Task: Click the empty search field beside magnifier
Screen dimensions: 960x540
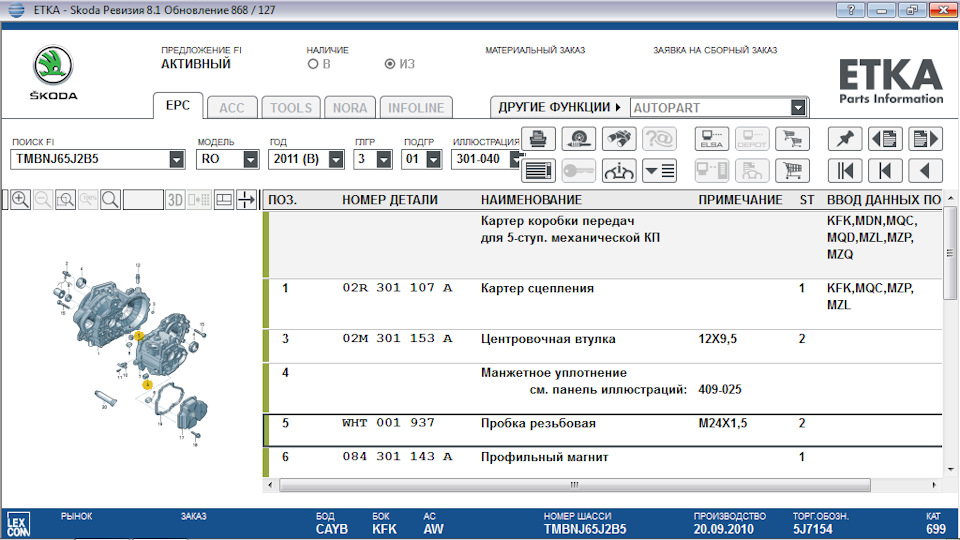Action: click(143, 200)
